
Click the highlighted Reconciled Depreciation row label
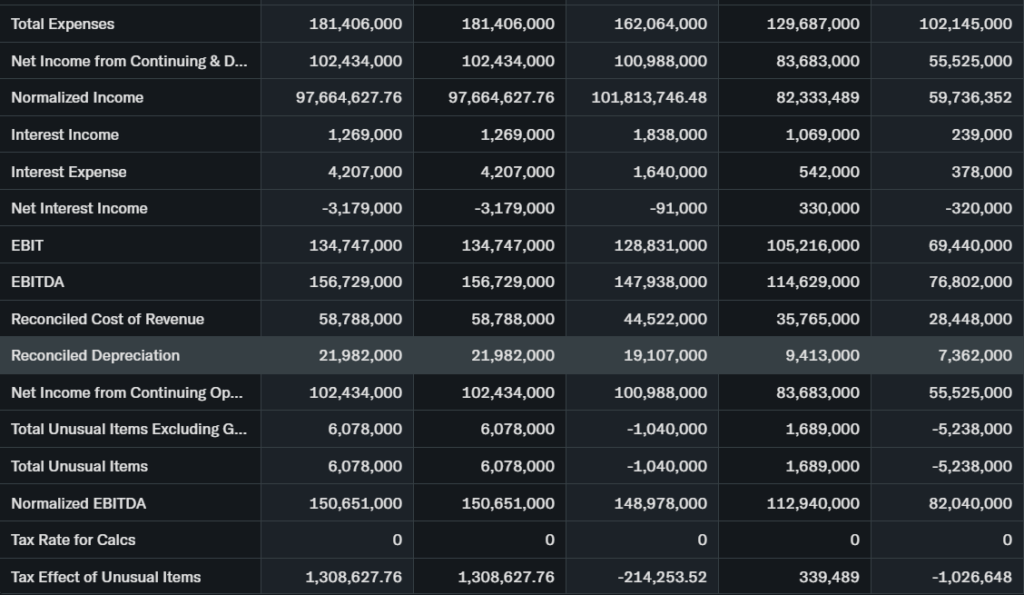[95, 356]
